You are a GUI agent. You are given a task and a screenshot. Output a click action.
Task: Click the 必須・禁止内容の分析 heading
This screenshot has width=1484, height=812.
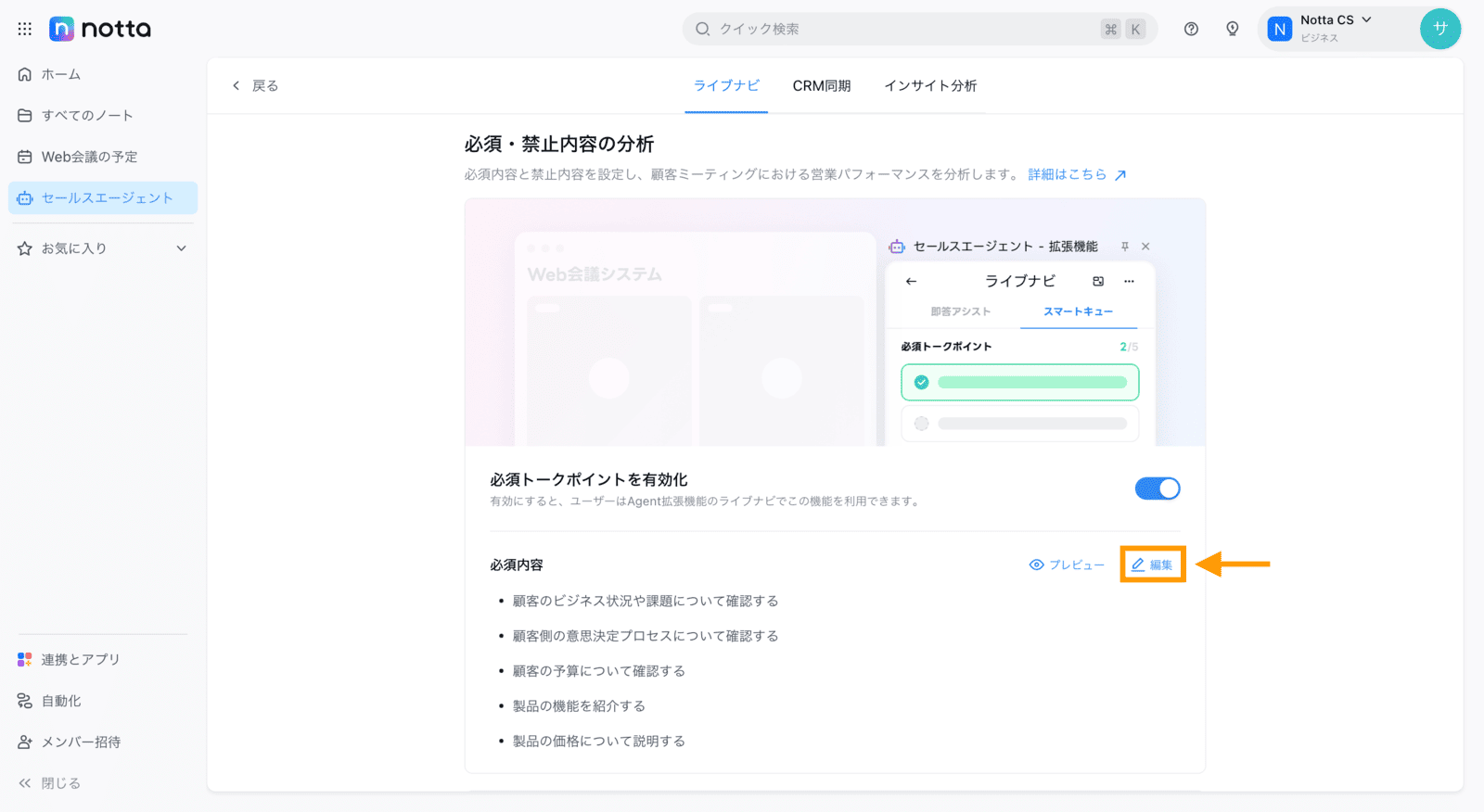[x=559, y=144]
